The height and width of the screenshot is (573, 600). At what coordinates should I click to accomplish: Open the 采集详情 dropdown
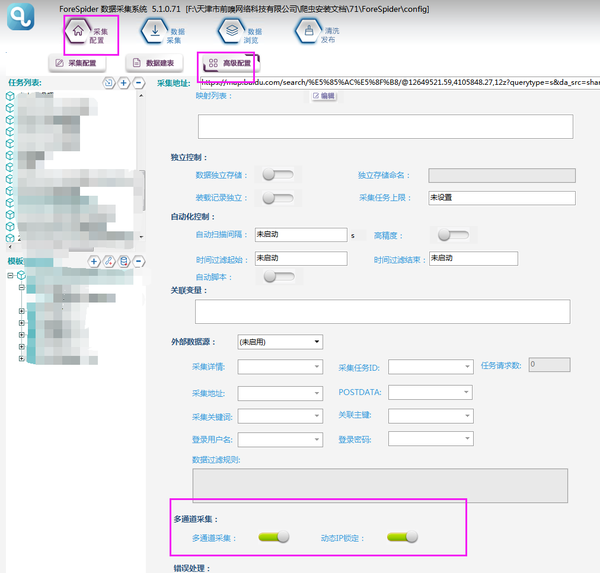tap(280, 367)
